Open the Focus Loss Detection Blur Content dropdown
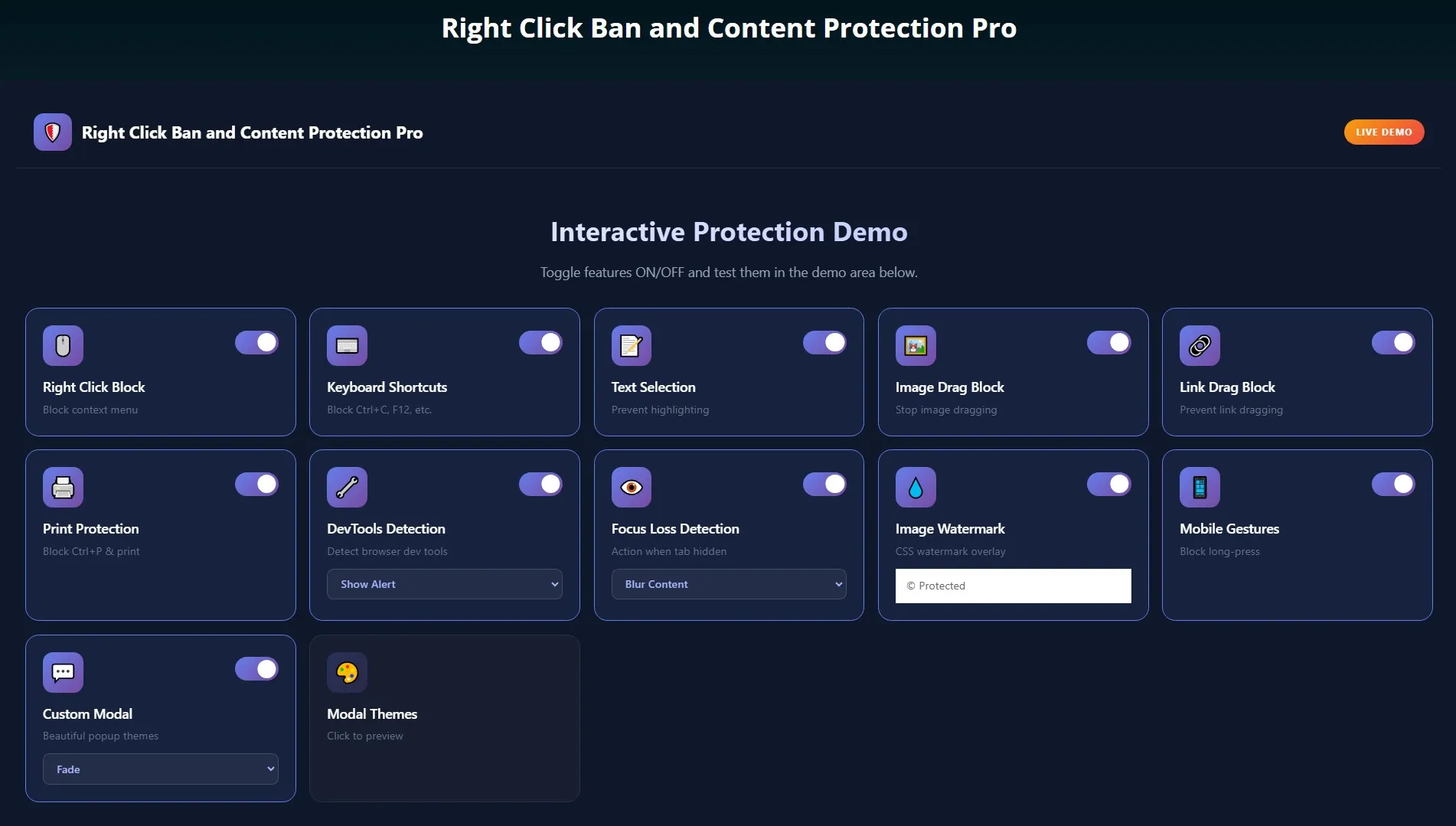This screenshot has height=826, width=1456. coord(728,584)
